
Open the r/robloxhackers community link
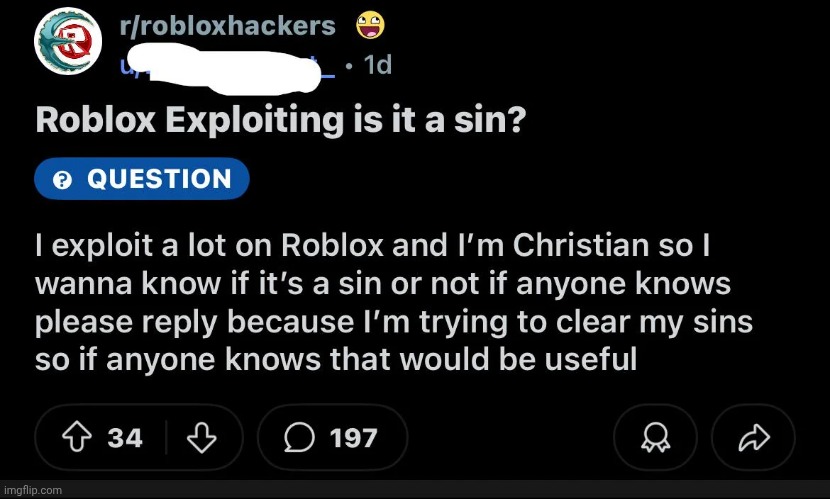228,25
